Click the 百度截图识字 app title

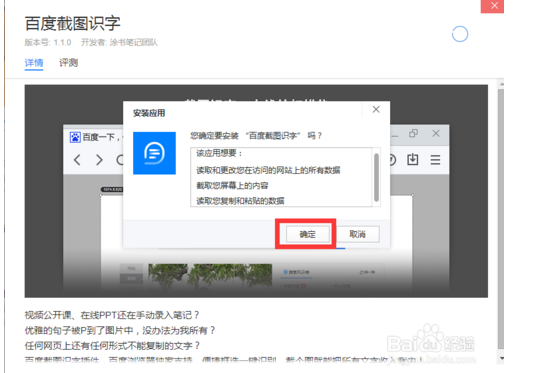[73, 24]
